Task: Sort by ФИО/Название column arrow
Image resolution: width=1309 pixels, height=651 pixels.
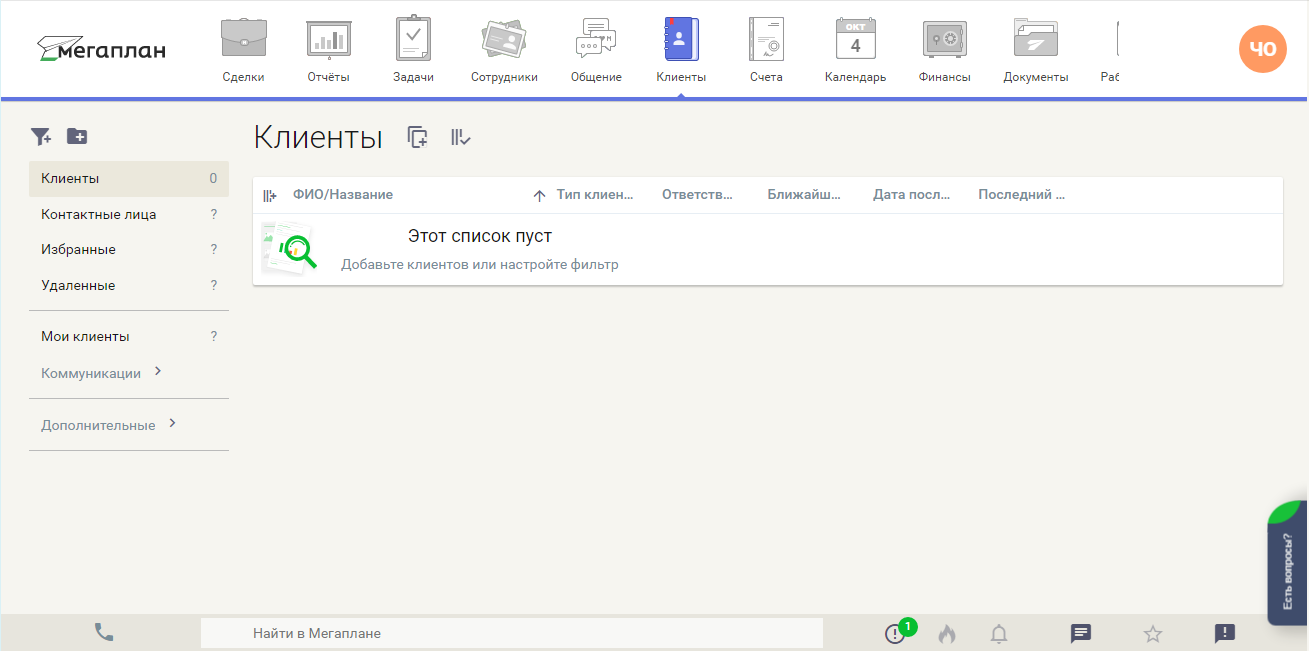Action: coord(539,196)
